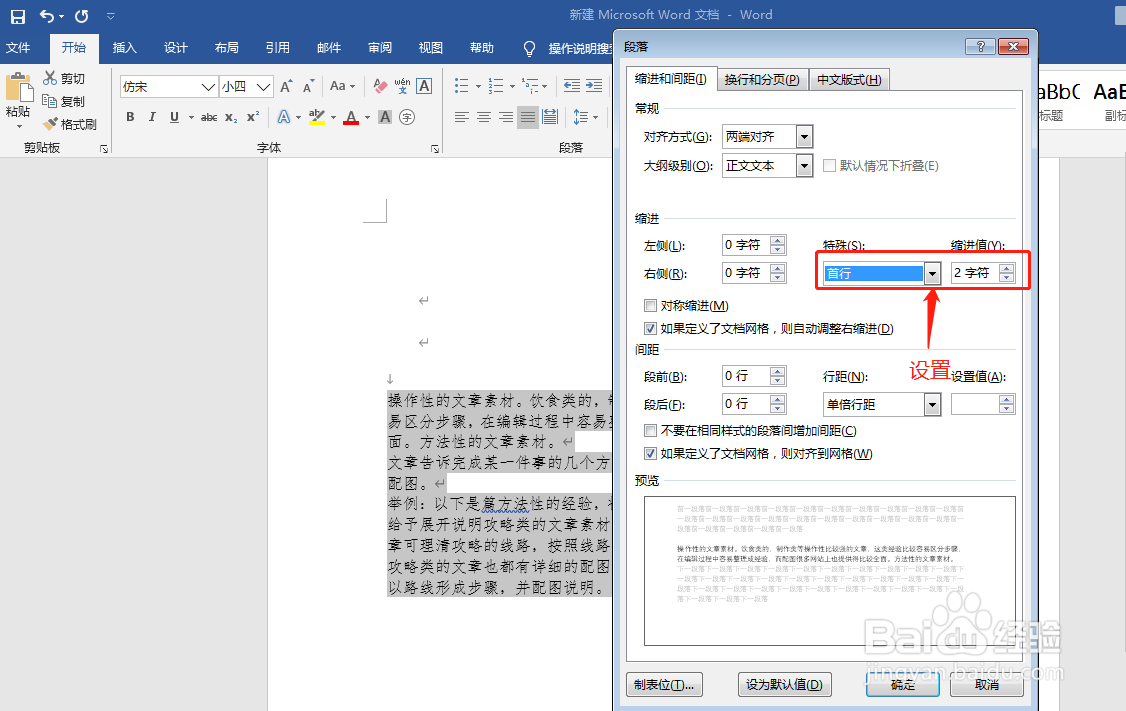Viewport: 1126px width, 711px height.
Task: Apply subscript formatting x₂
Action: coord(231,117)
